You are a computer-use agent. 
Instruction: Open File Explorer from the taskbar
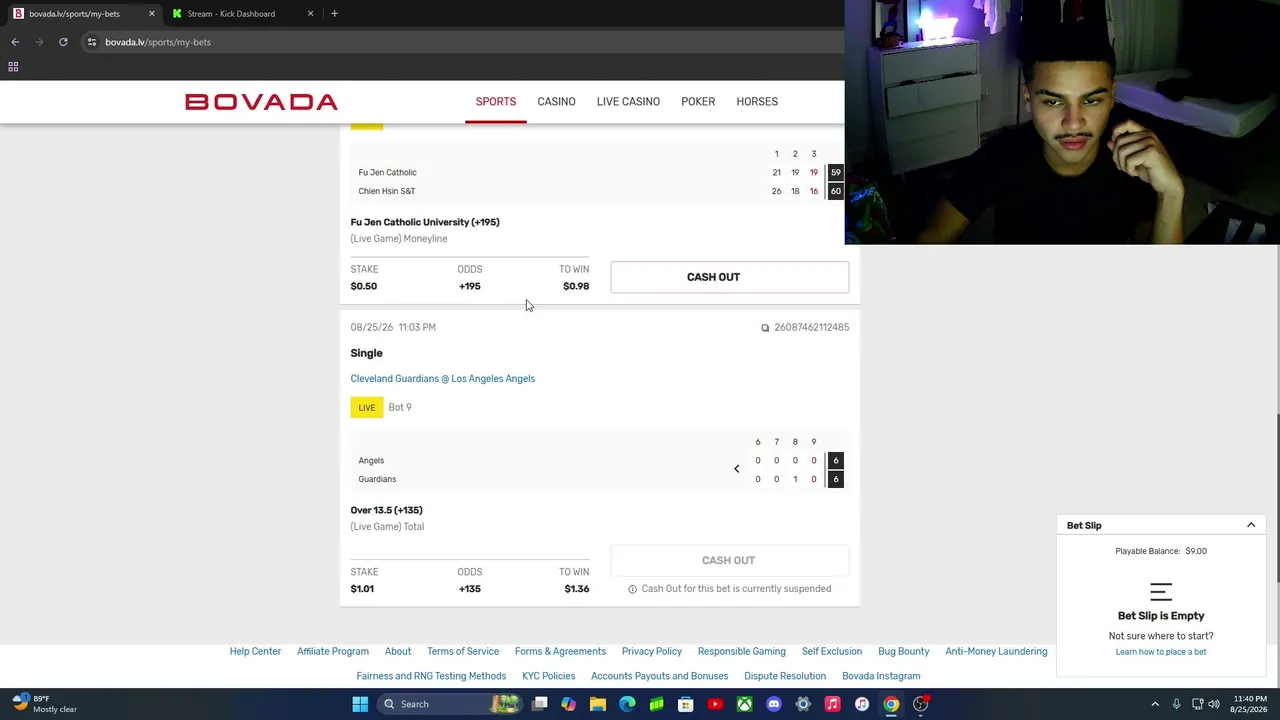[598, 704]
